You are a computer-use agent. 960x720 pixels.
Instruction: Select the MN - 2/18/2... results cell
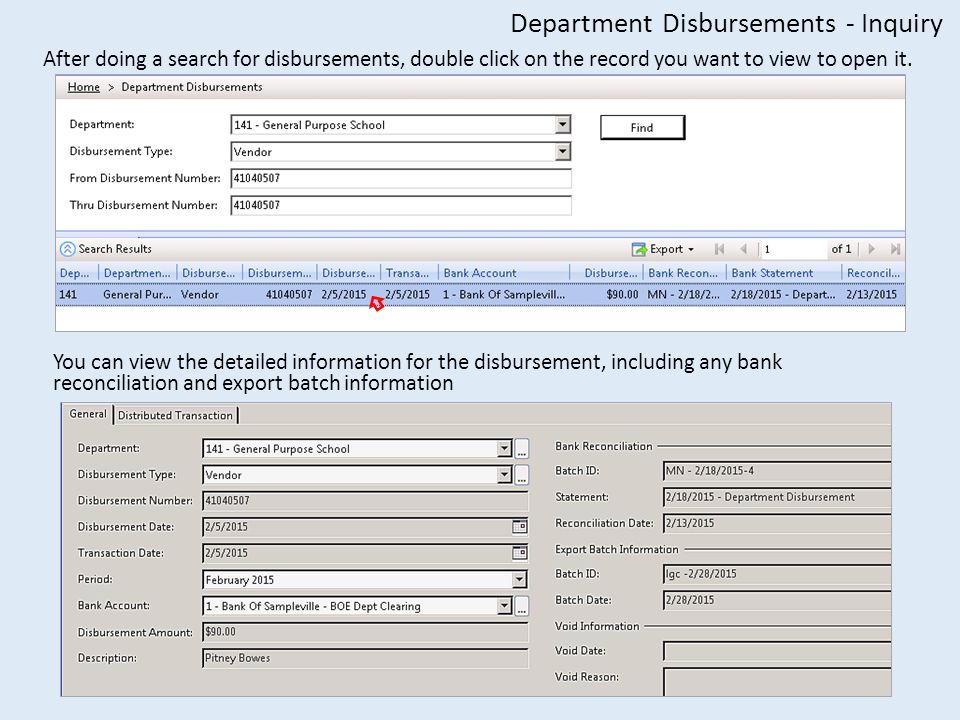[683, 294]
